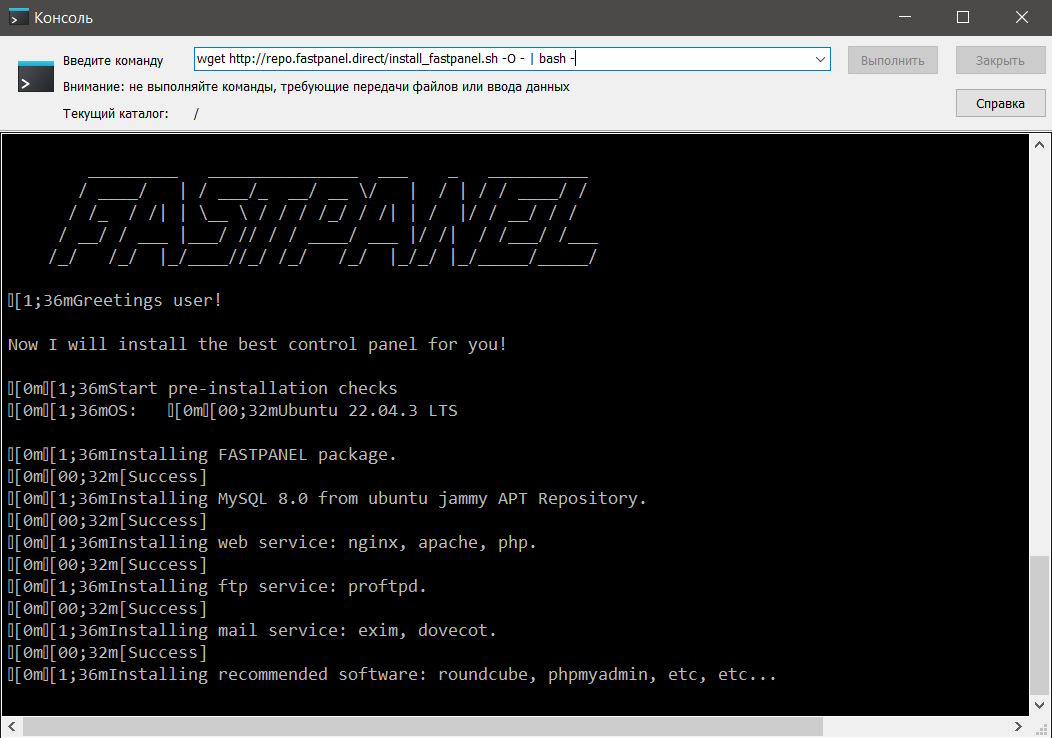This screenshot has height=738, width=1052.
Task: Click the horizontal scrollbar right arrow
Action: point(1018,727)
